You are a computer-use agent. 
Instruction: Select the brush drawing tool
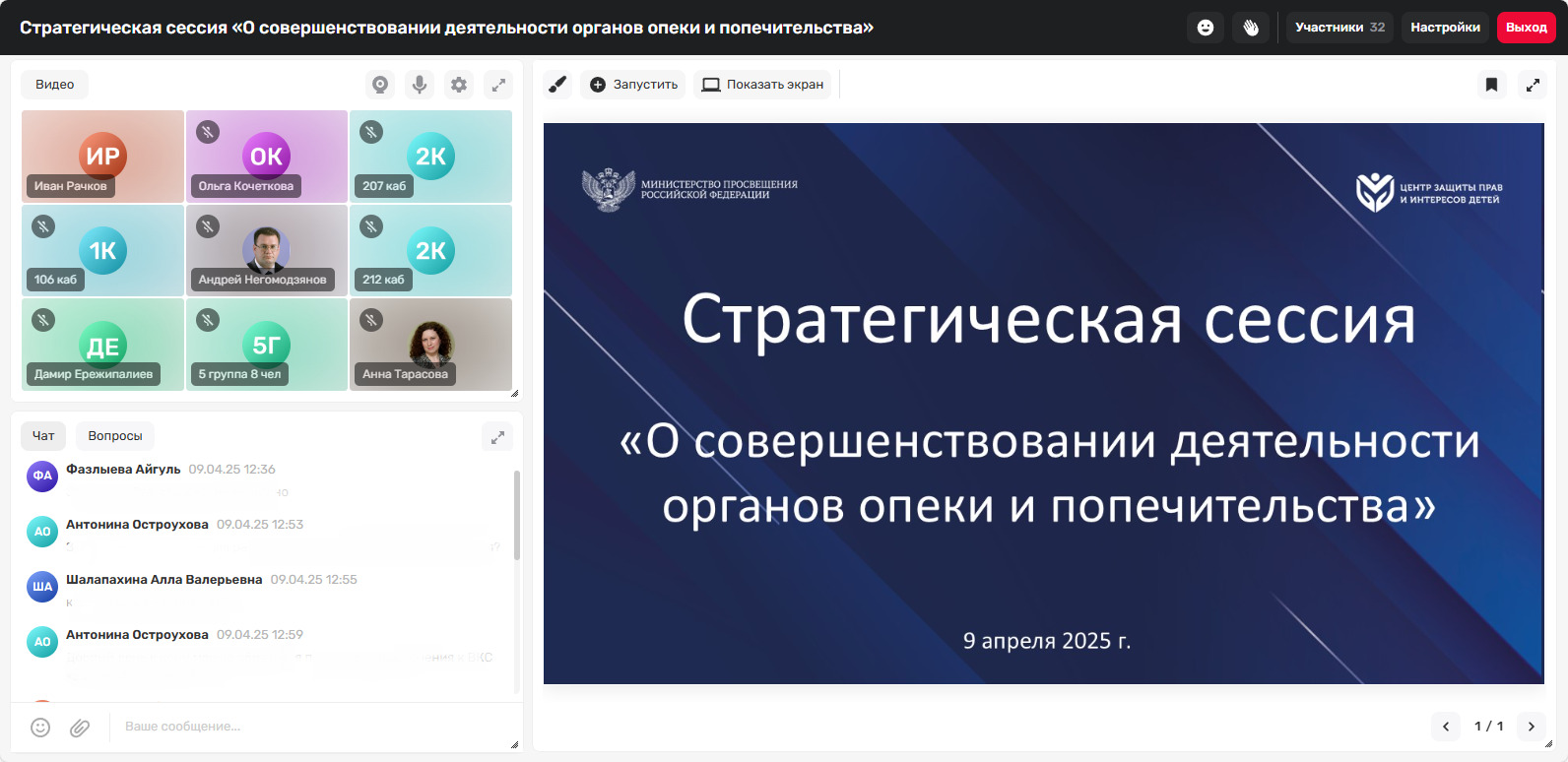coord(557,85)
